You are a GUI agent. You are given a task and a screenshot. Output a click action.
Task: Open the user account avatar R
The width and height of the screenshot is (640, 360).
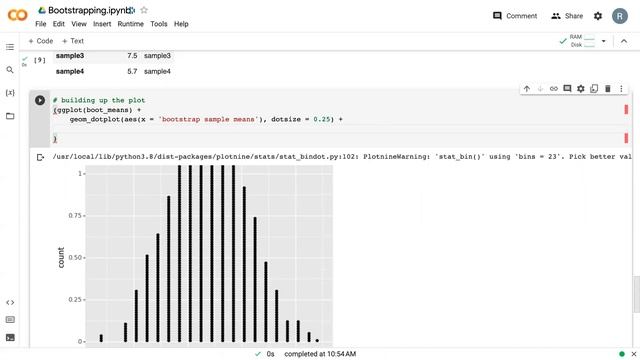[x=620, y=16]
